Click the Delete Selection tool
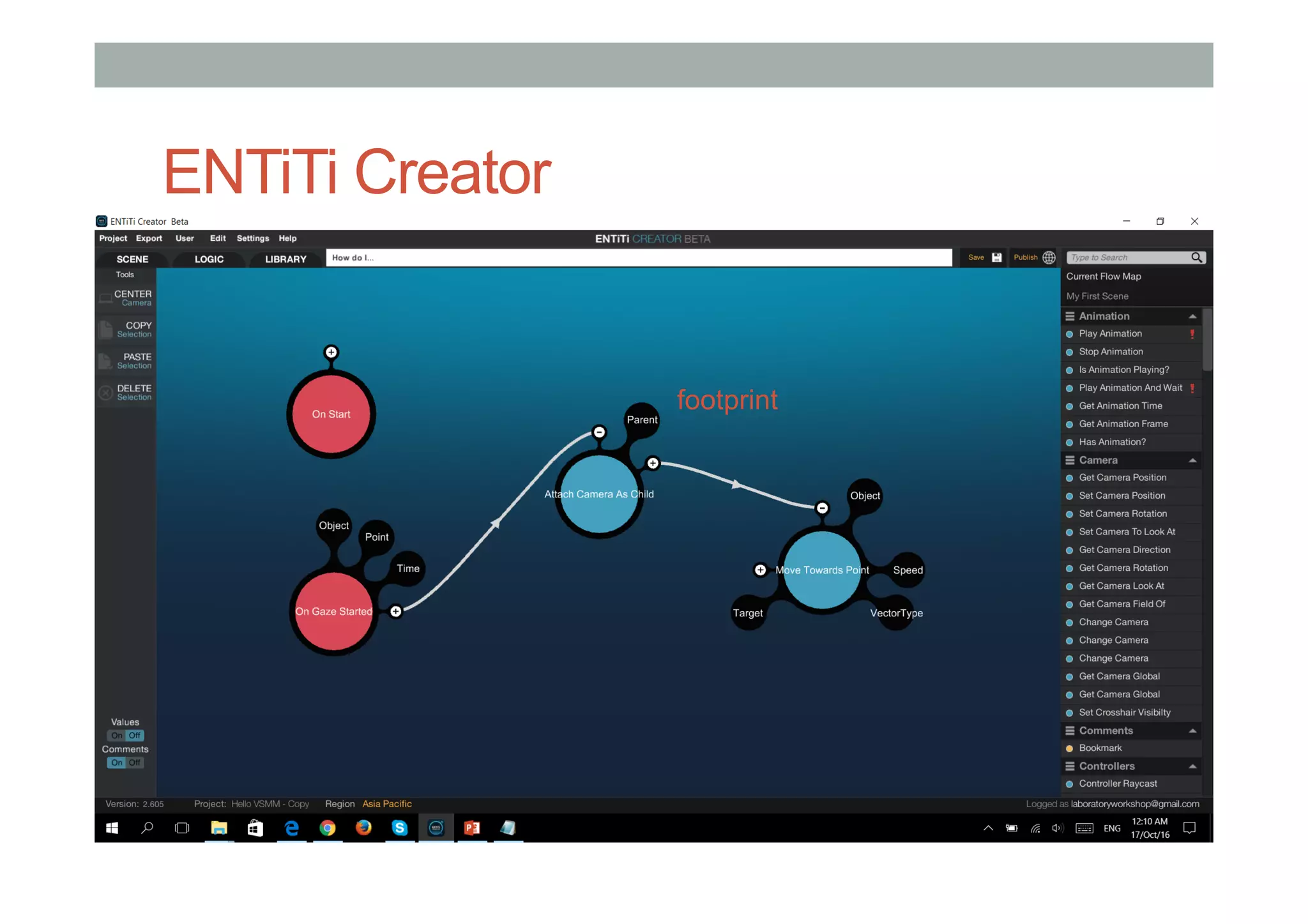The width and height of the screenshot is (1308, 924). [x=126, y=392]
